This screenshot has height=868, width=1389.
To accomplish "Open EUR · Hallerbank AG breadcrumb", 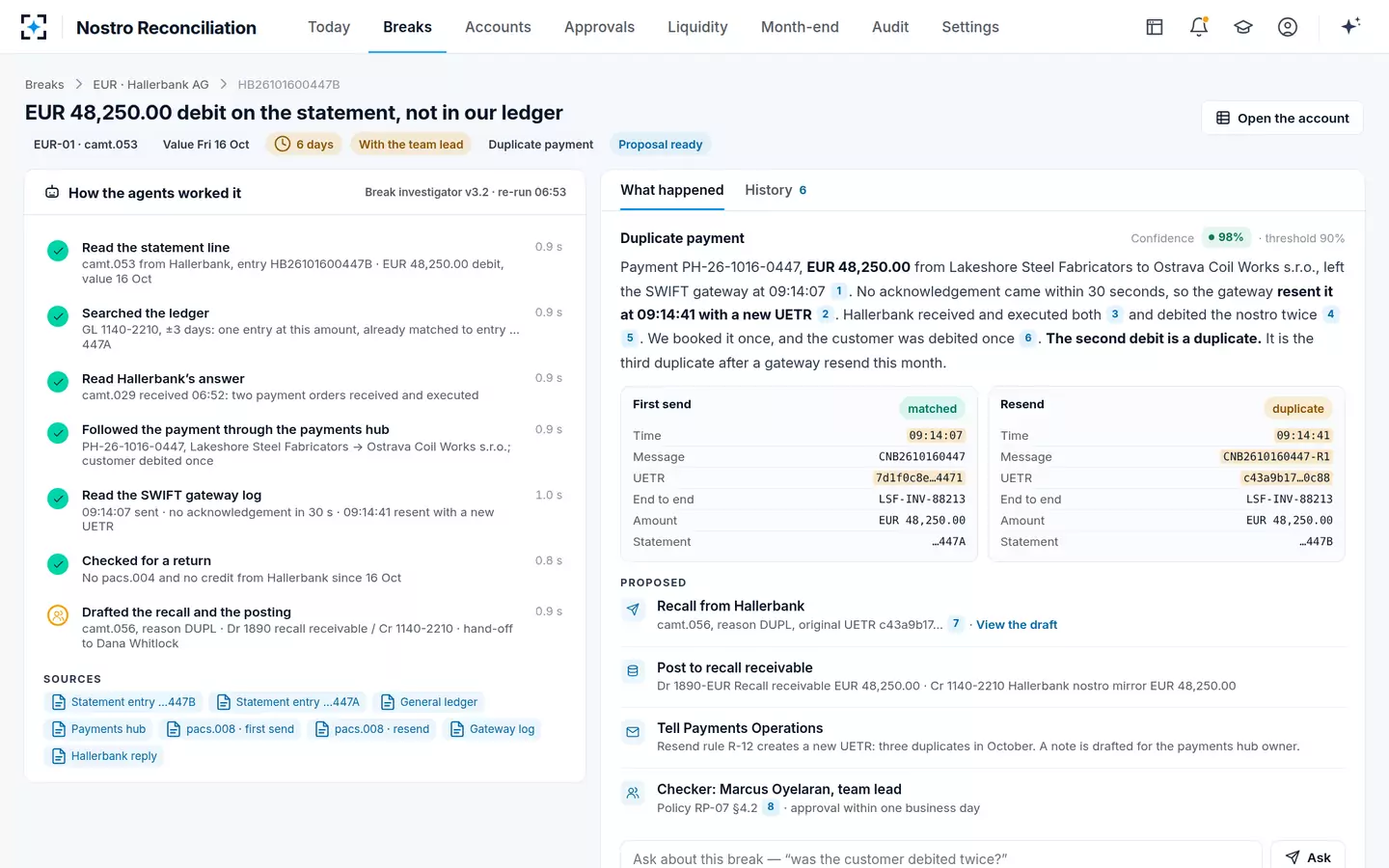I will (150, 85).
